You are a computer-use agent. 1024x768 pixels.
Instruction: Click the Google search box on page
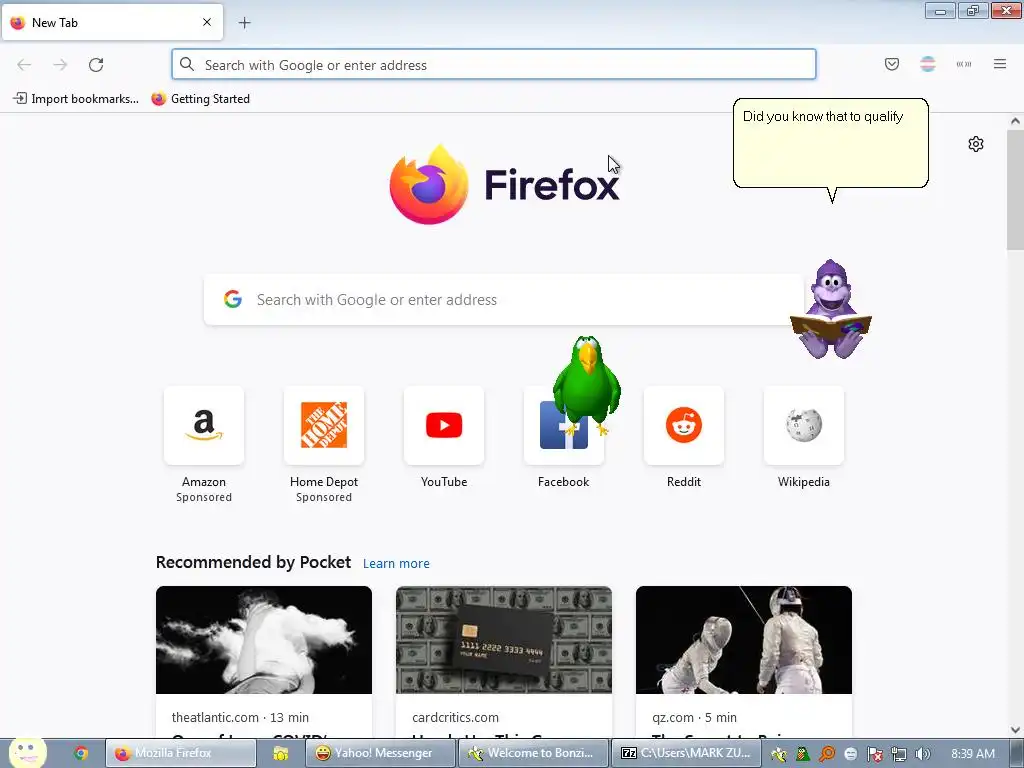click(x=504, y=300)
